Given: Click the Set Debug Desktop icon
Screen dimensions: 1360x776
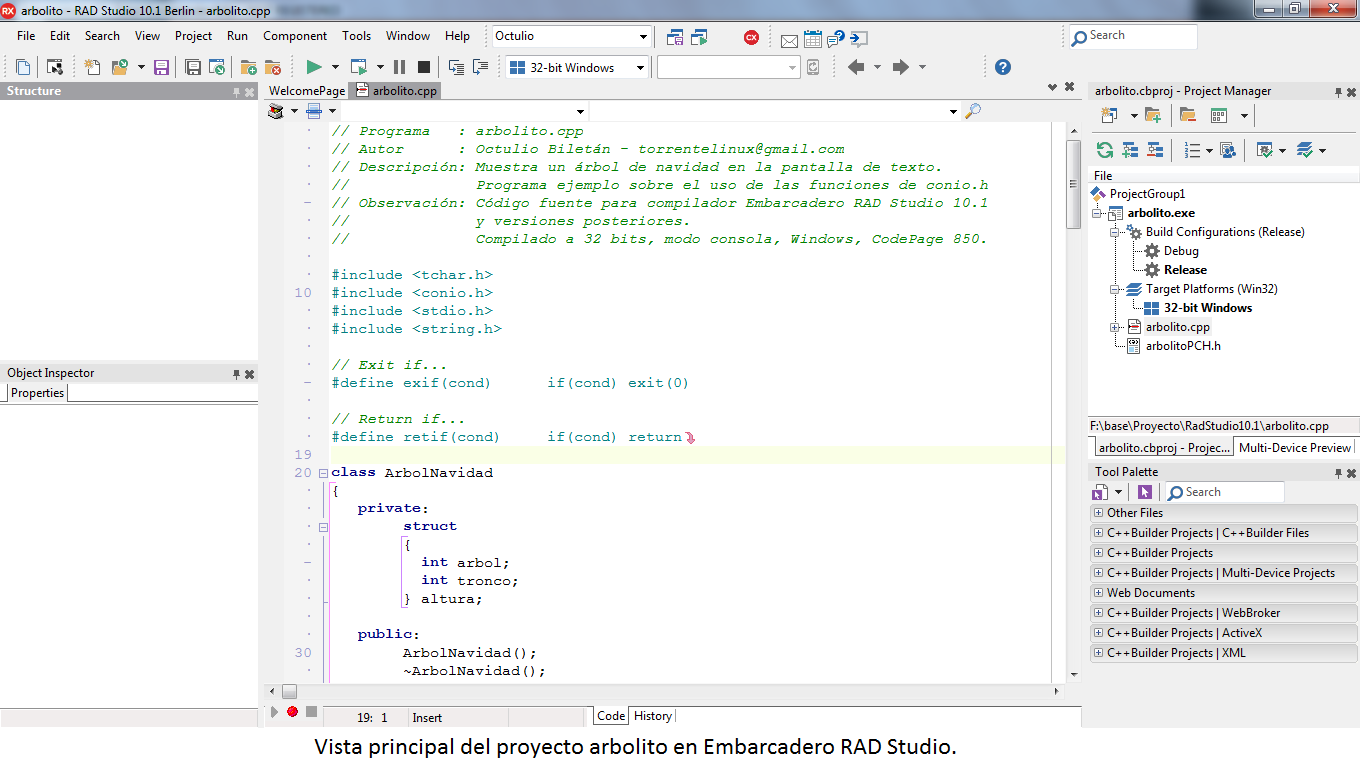Looking at the screenshot, I should tap(699, 38).
